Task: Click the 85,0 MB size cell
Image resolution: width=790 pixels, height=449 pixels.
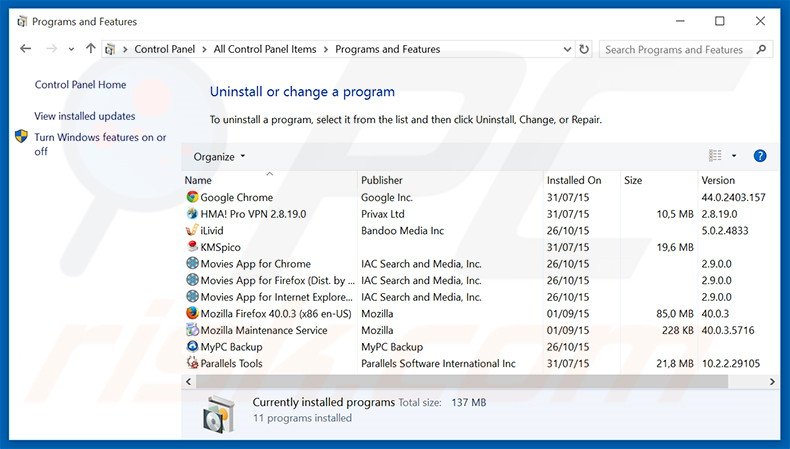Action: (x=675, y=313)
